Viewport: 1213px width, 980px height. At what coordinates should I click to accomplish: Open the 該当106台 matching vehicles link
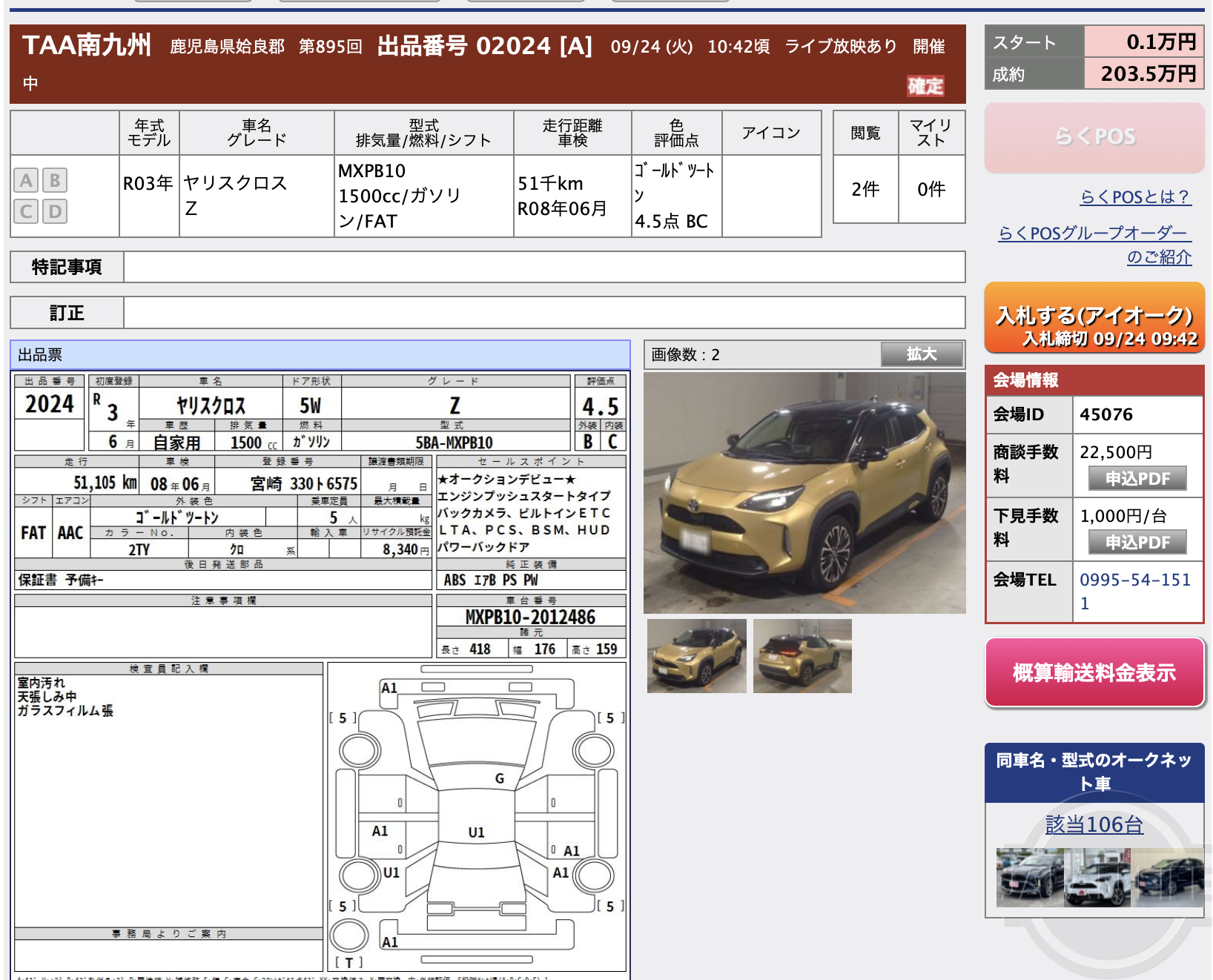1094,824
